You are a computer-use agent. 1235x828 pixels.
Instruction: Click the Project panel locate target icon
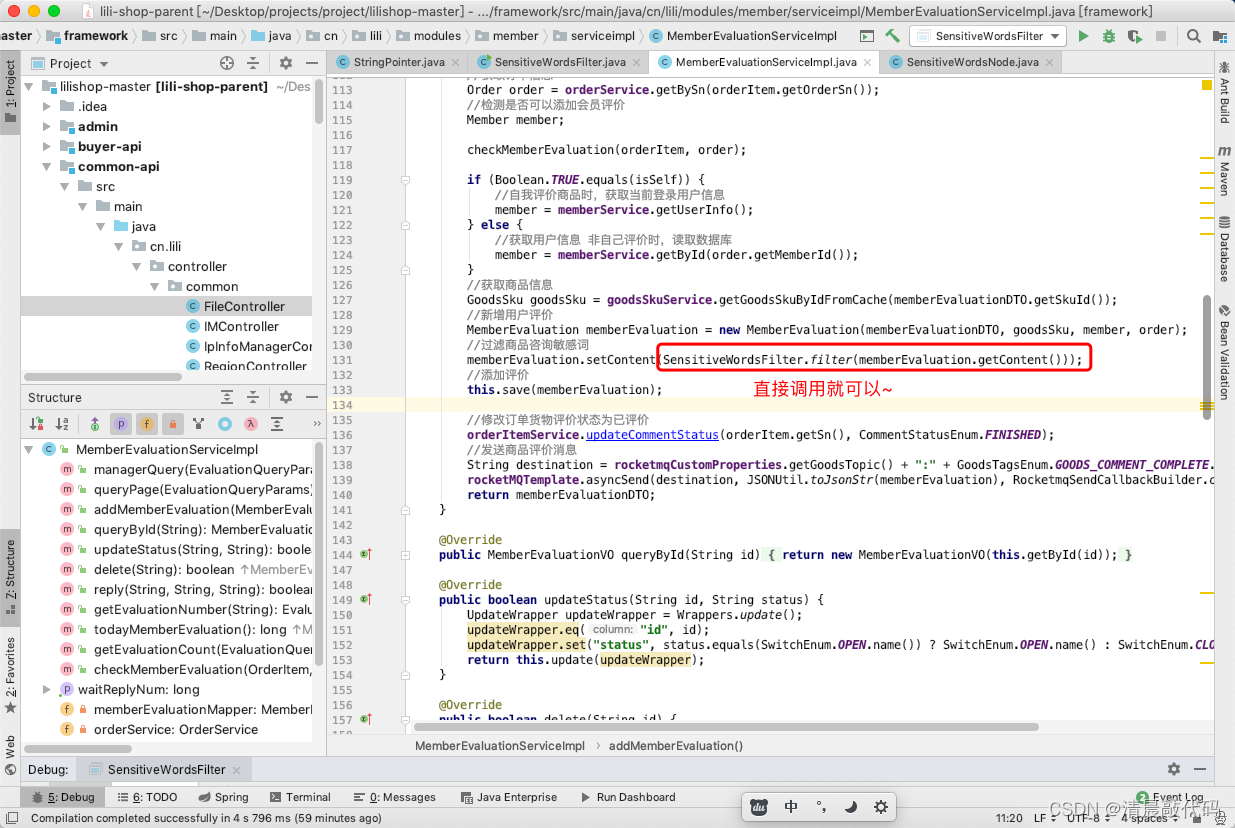(x=227, y=63)
